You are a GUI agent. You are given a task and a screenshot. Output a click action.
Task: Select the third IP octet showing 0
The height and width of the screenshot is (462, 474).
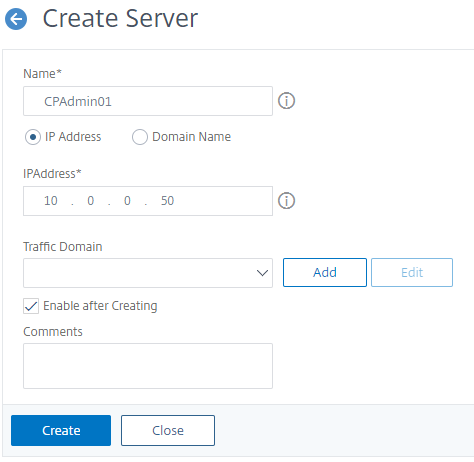click(x=127, y=201)
